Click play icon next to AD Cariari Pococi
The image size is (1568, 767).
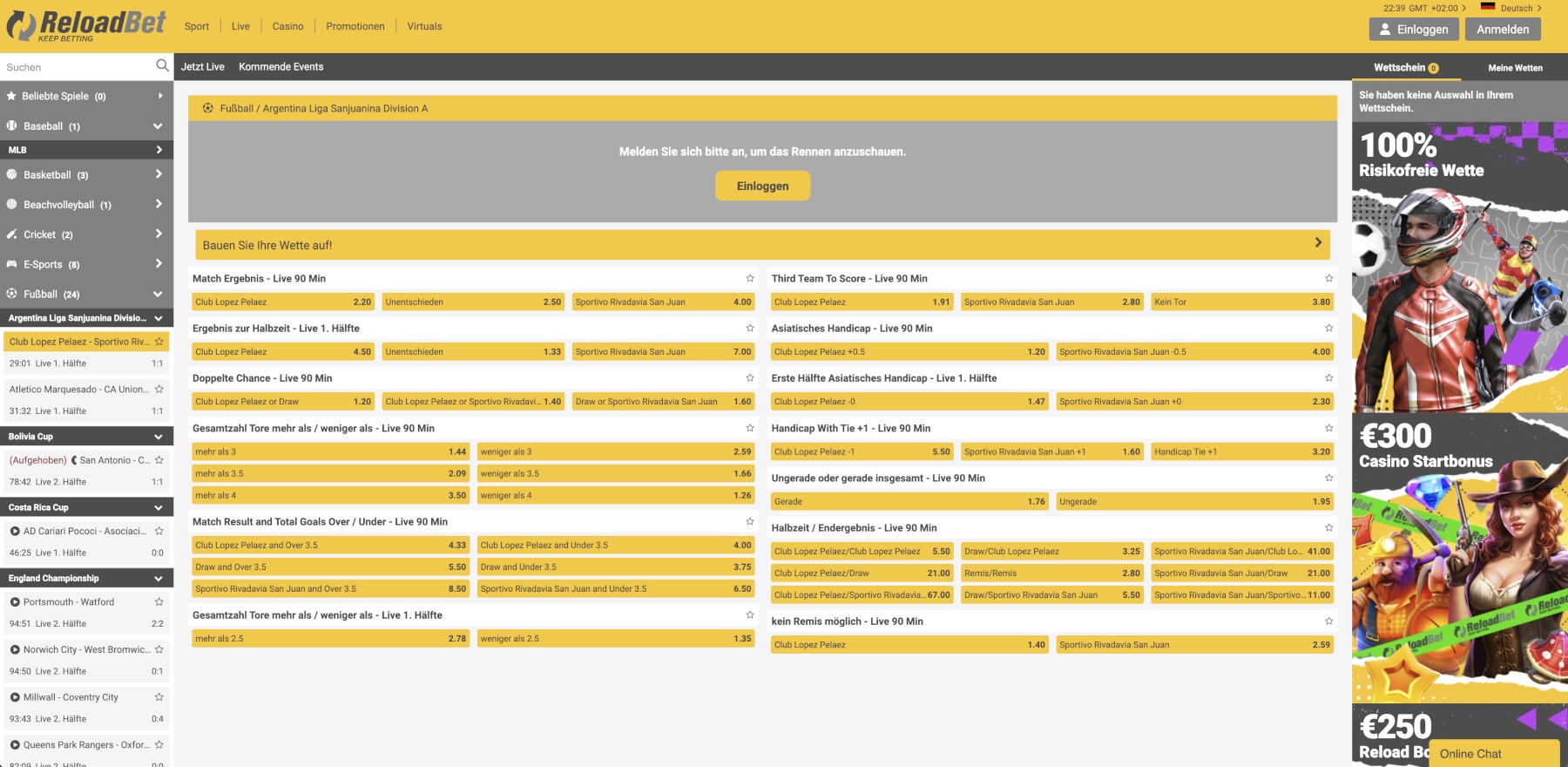click(15, 531)
